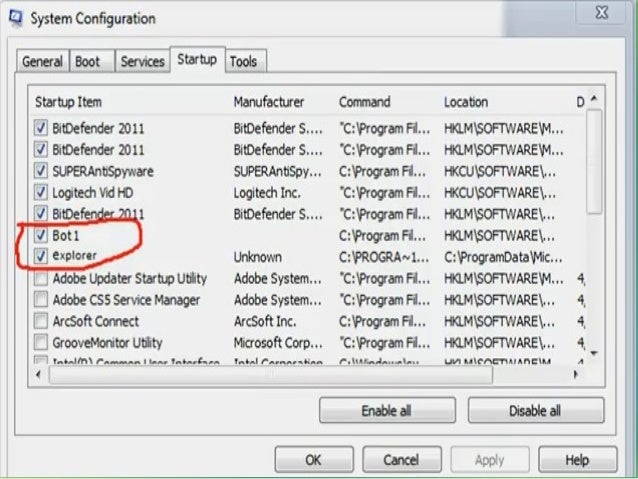Click the Cancel button
638x479 pixels.
402,459
